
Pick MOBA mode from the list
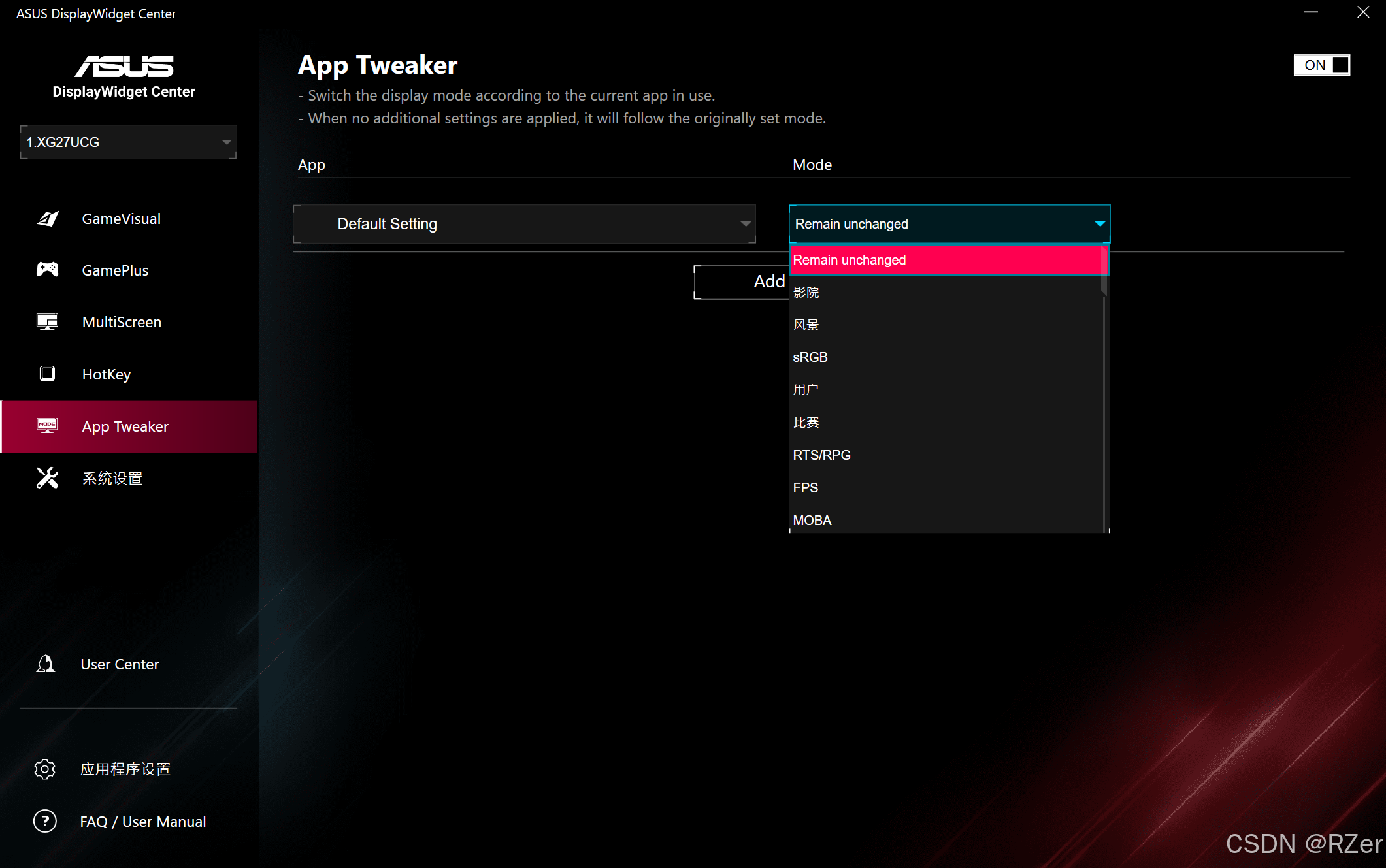tap(946, 520)
